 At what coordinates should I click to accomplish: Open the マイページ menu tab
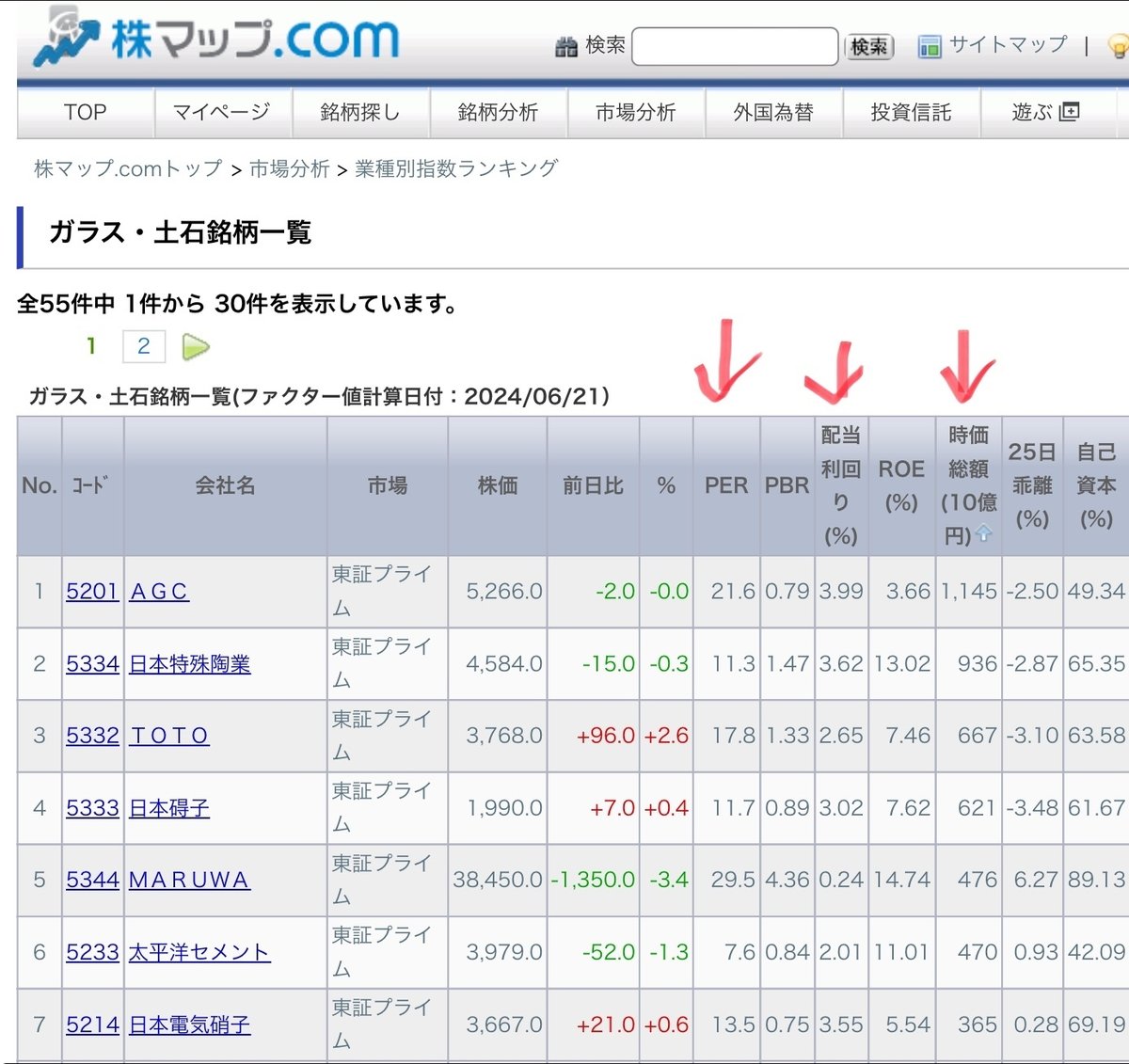(222, 113)
